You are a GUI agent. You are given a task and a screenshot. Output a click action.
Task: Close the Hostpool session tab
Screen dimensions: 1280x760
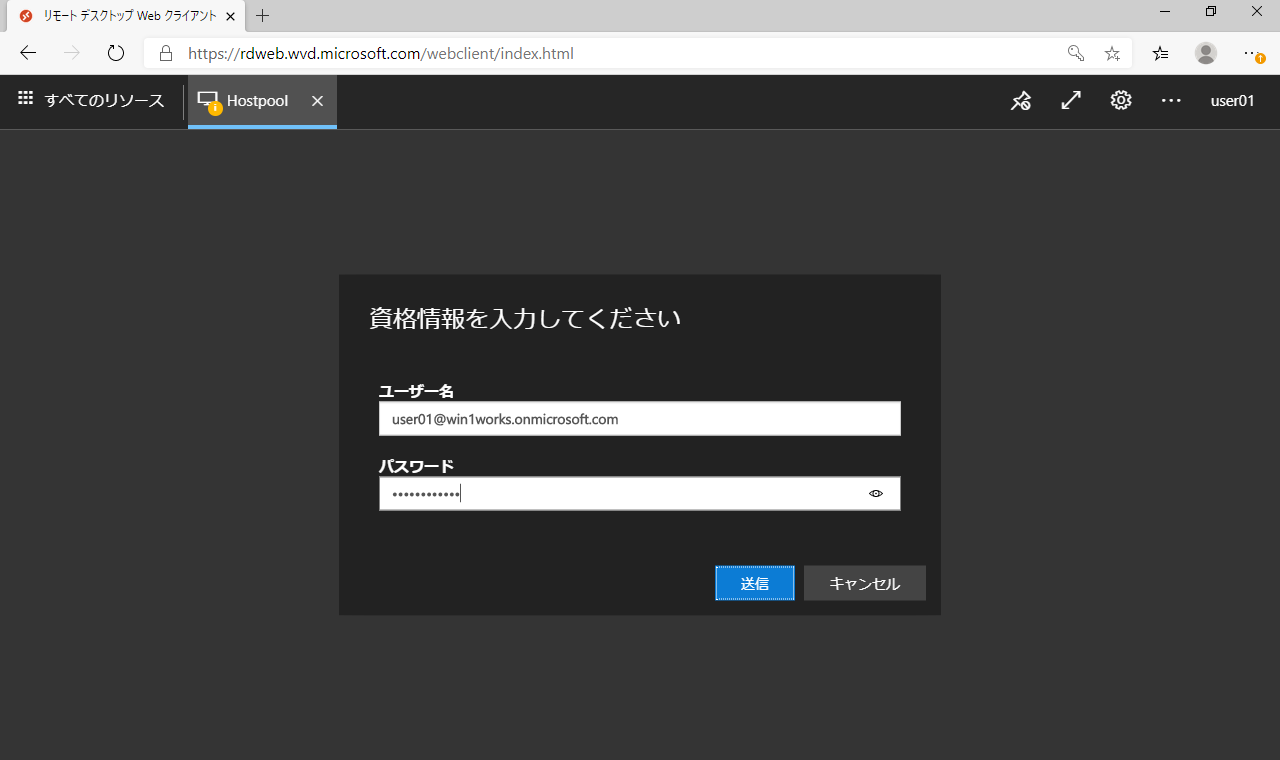click(317, 101)
